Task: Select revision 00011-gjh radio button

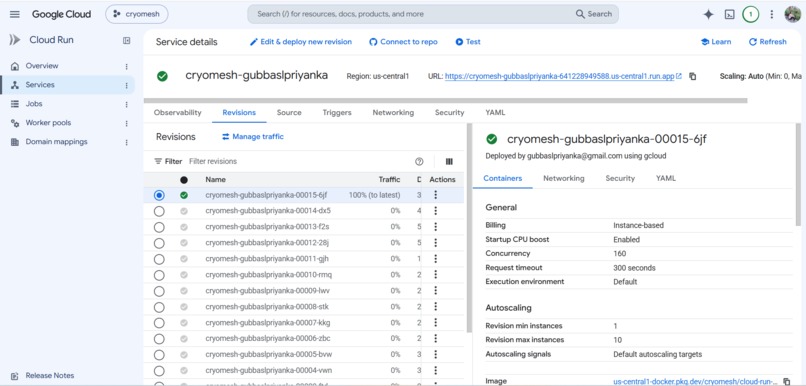Action: [159, 259]
